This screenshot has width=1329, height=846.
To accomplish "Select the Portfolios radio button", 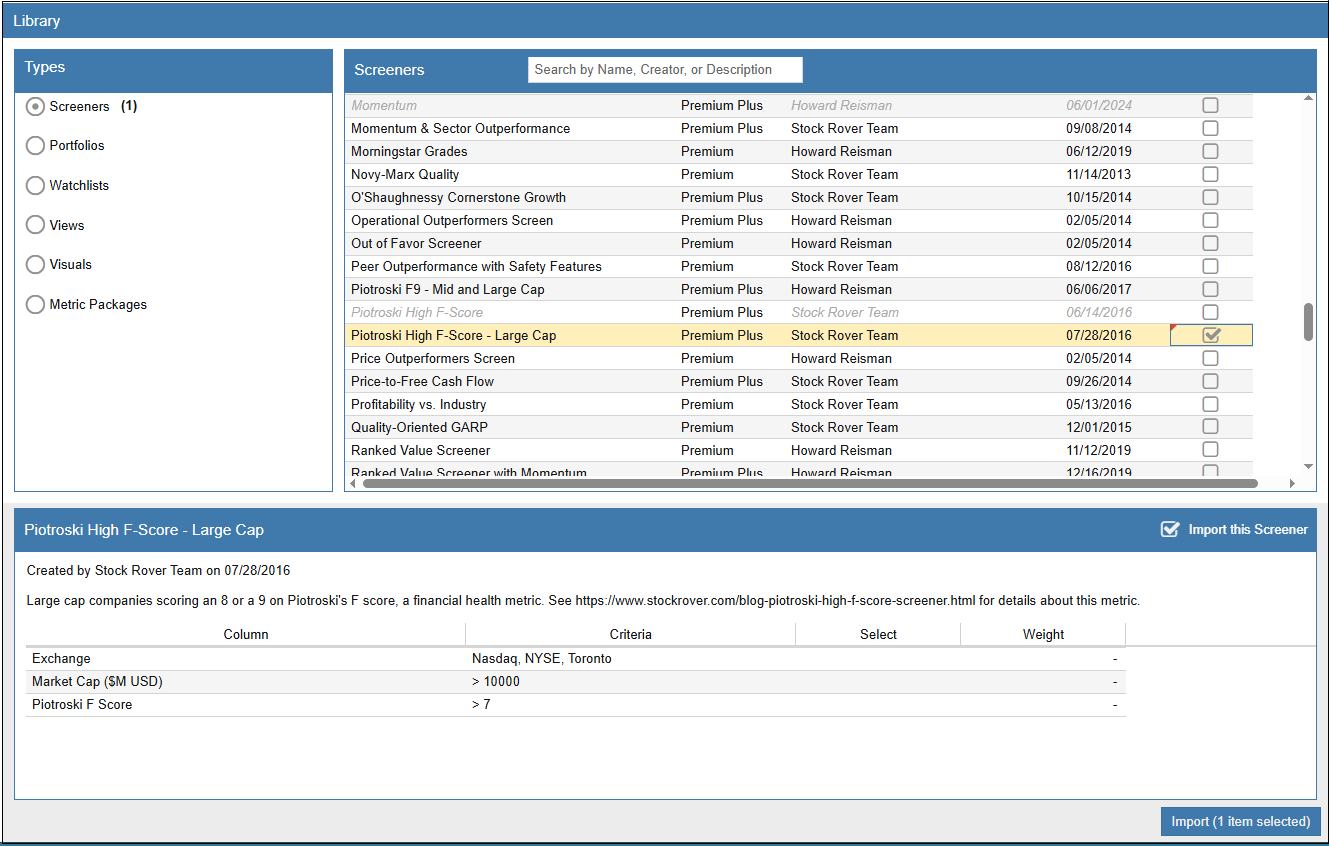I will tap(36, 146).
